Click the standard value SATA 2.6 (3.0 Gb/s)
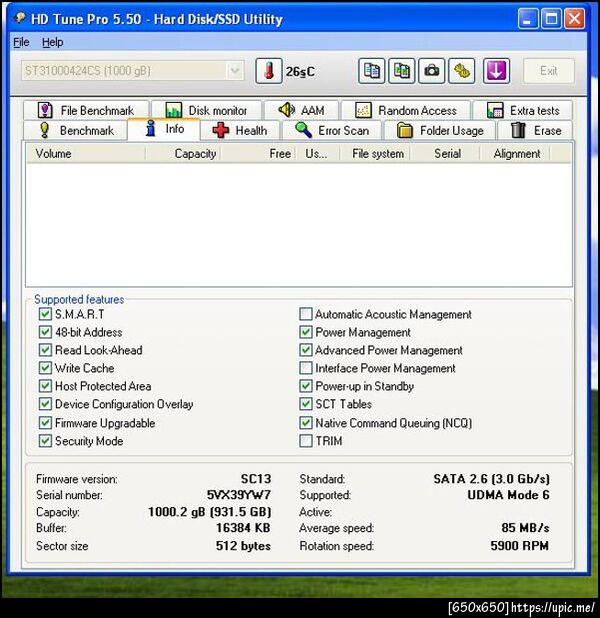 pos(491,479)
